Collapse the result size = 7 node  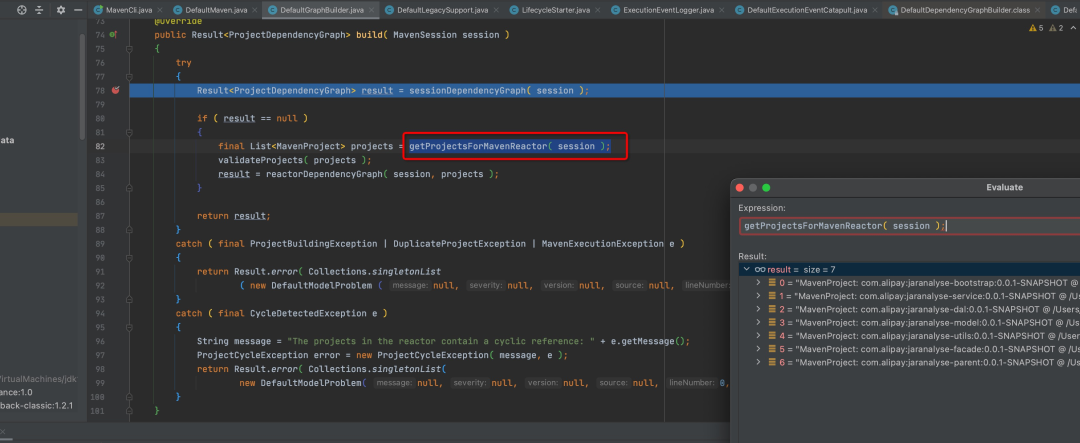(x=746, y=269)
